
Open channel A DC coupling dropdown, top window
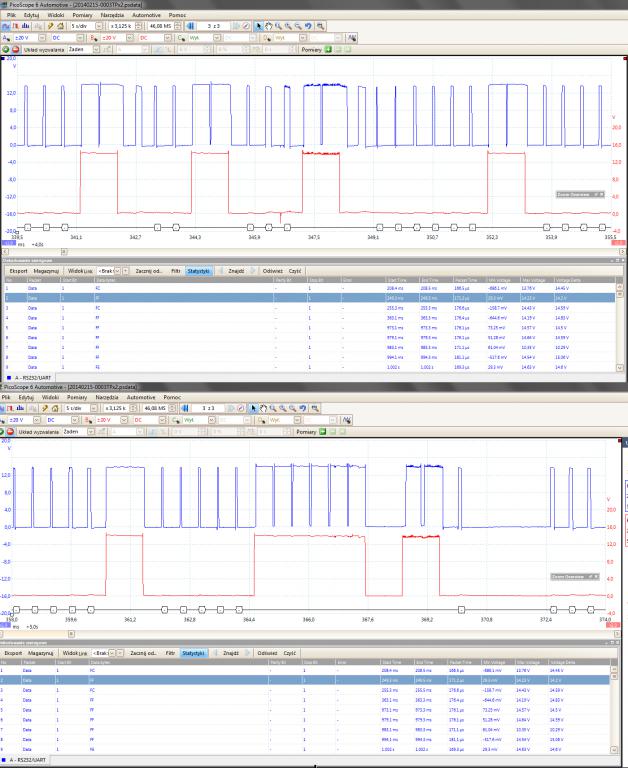[80, 38]
